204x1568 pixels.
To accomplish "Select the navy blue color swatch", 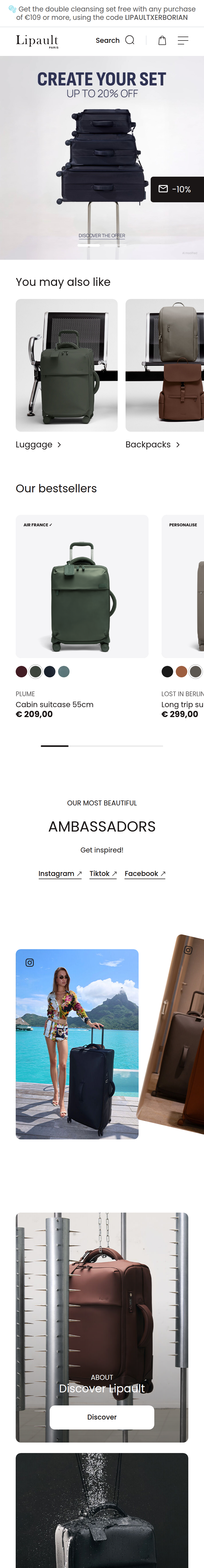I will 50,671.
